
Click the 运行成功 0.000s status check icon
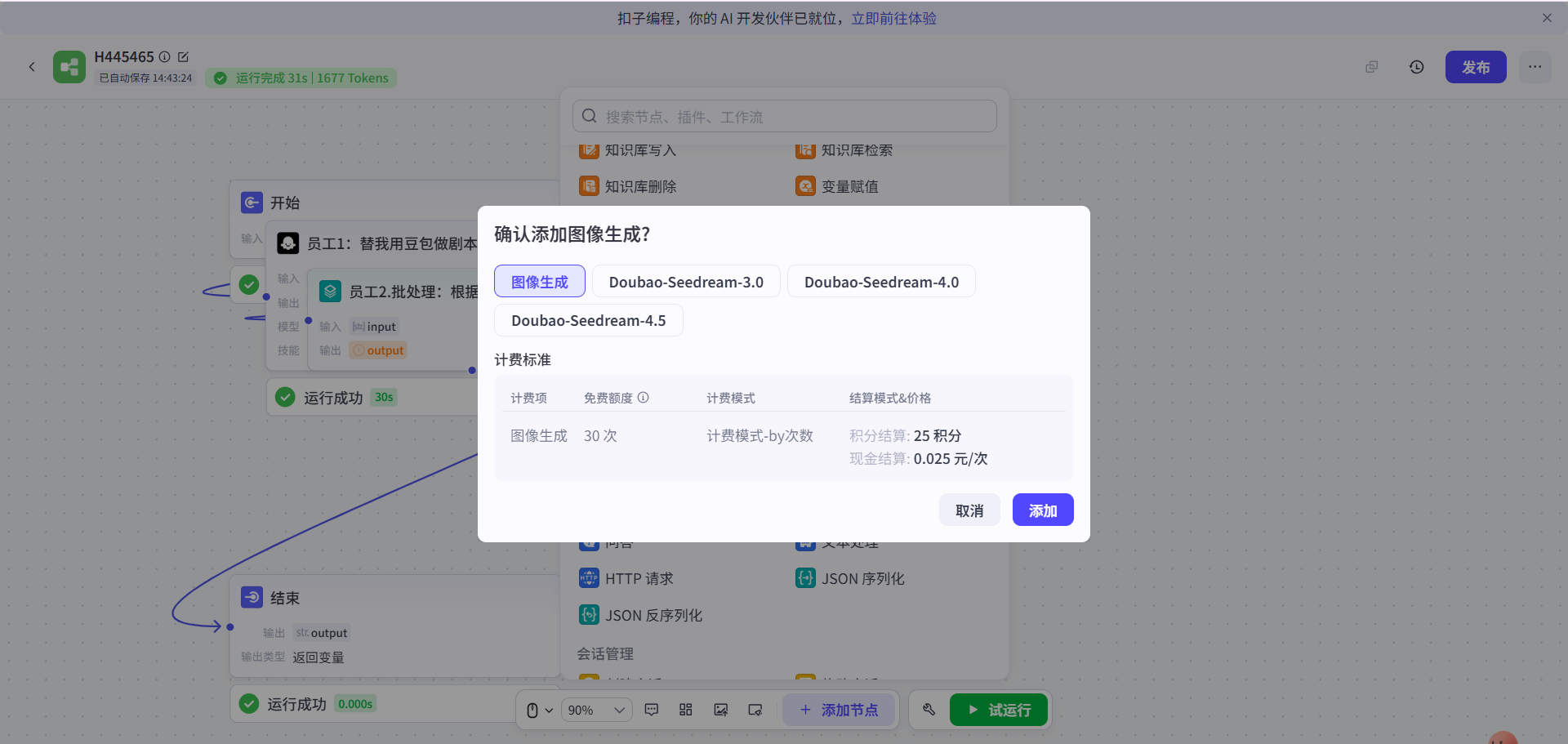[x=249, y=703]
